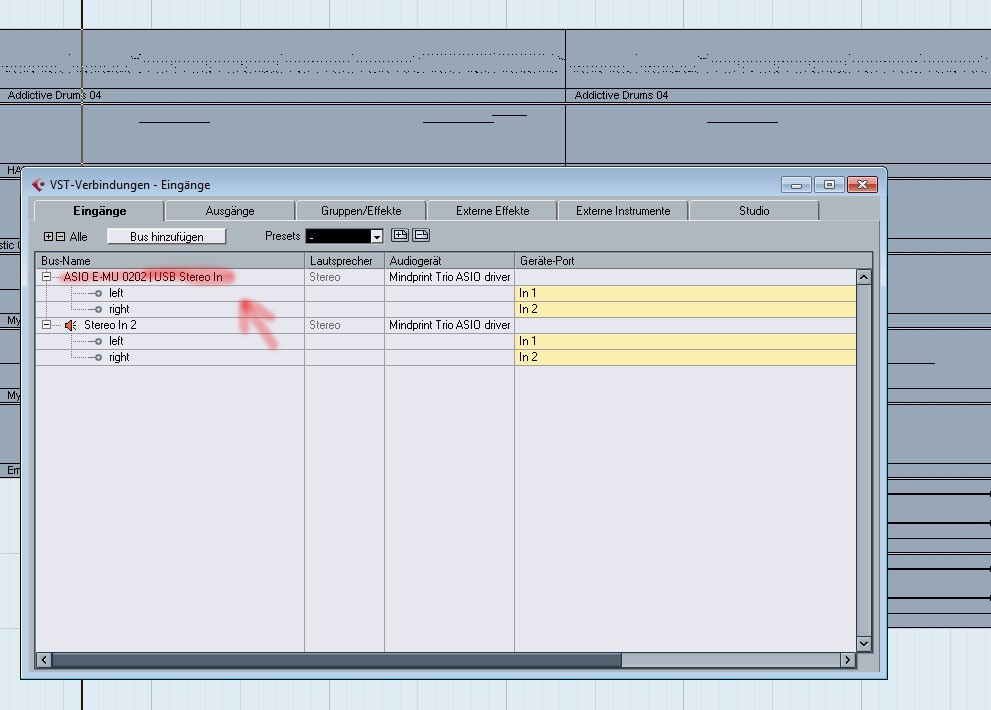This screenshot has width=991, height=710.
Task: Expand all buses with plus icon
Action: tap(48, 236)
